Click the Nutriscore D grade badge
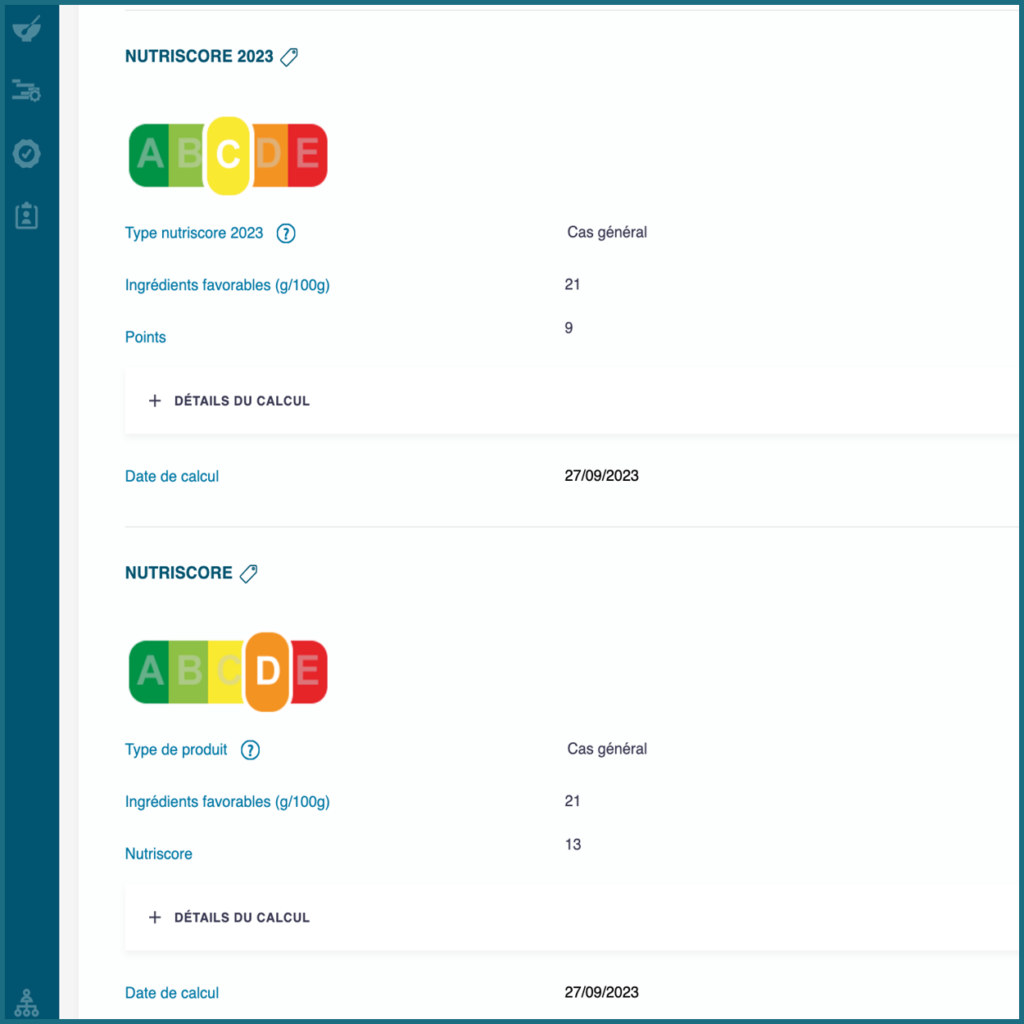The image size is (1024, 1024). point(268,671)
